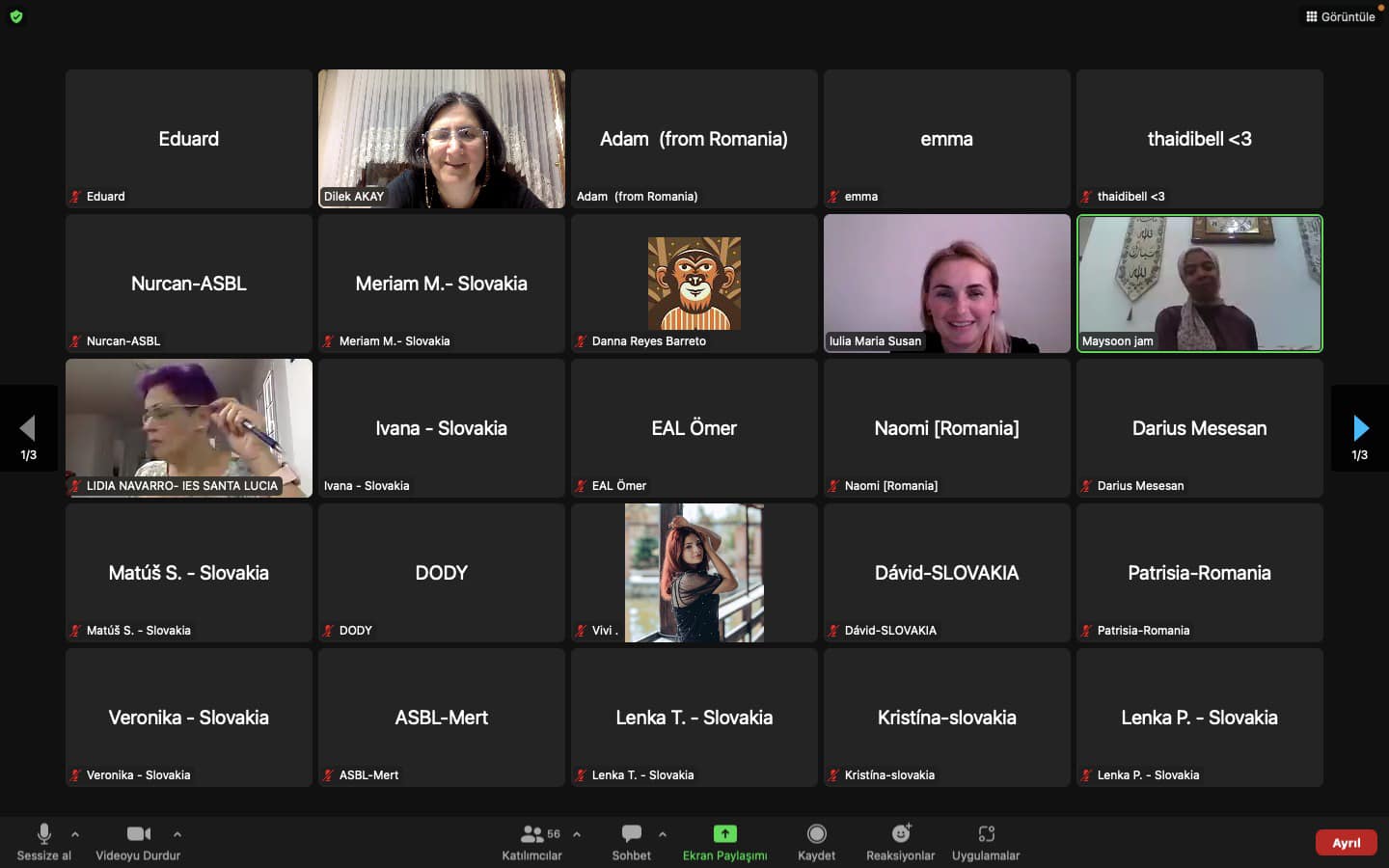This screenshot has height=868, width=1389.
Task: Go to next participant page arrow
Action: (x=1360, y=428)
